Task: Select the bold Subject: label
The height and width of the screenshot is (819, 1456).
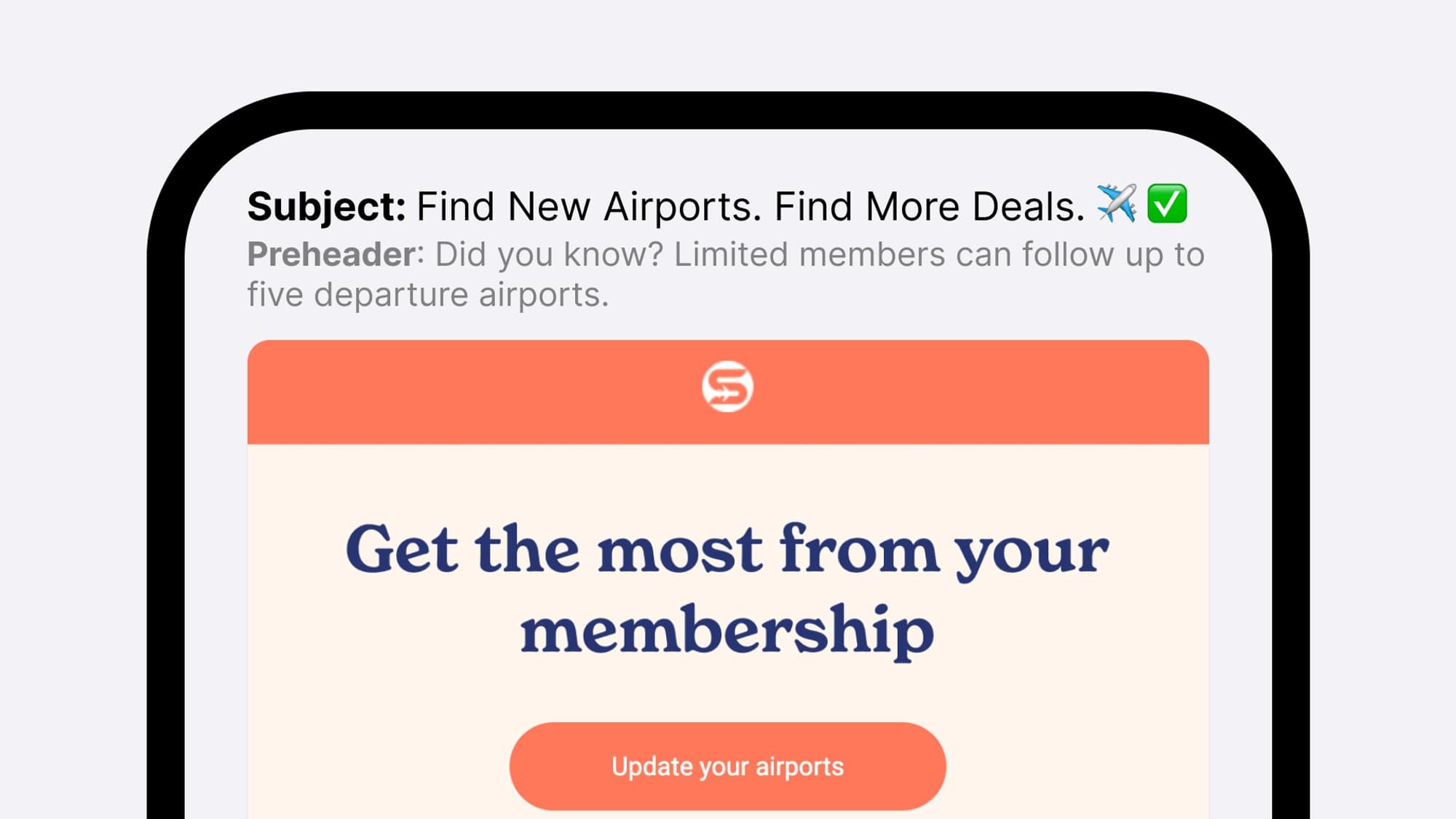Action: pos(327,207)
